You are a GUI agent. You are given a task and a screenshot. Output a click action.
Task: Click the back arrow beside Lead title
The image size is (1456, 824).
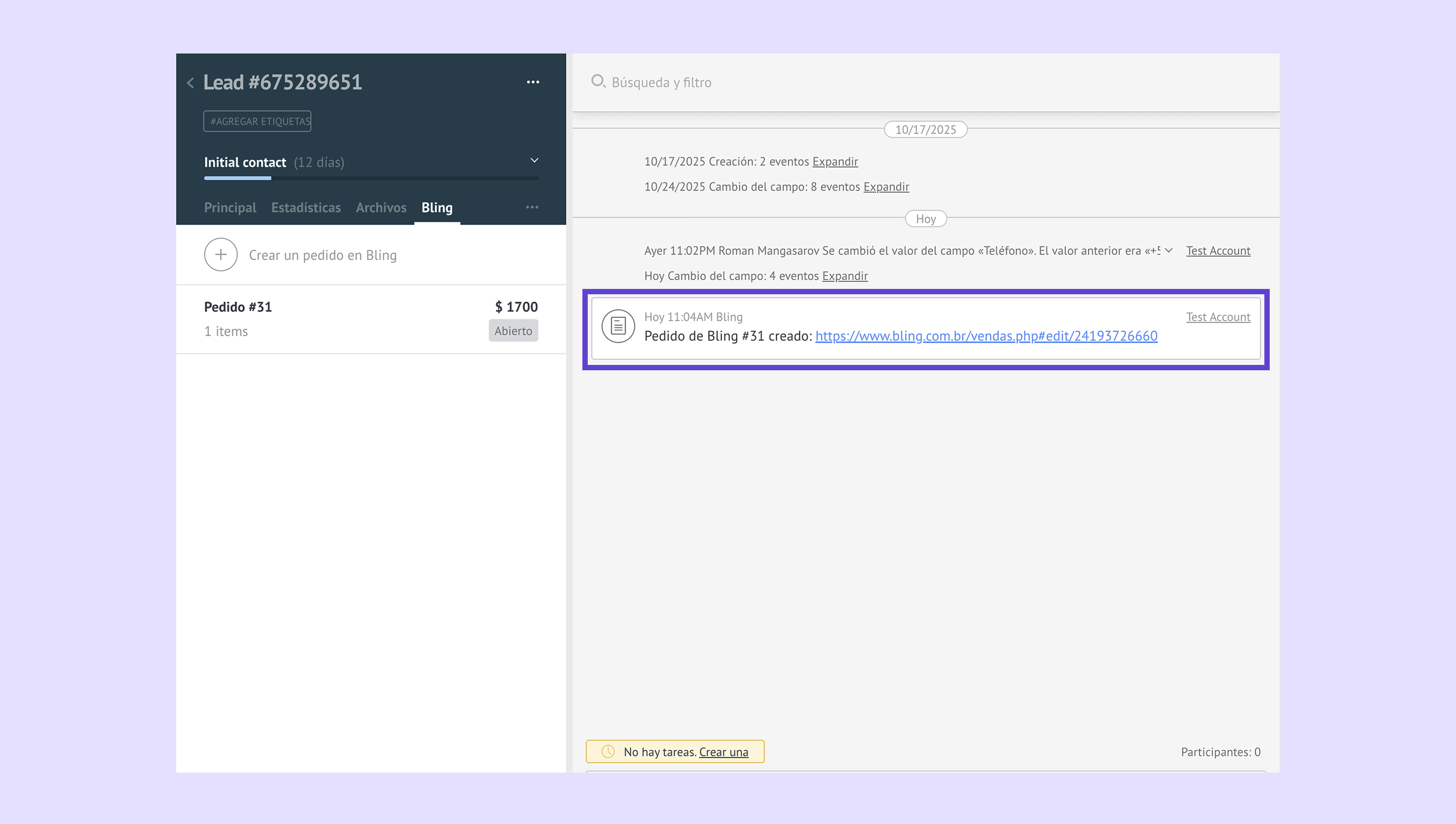pos(190,83)
